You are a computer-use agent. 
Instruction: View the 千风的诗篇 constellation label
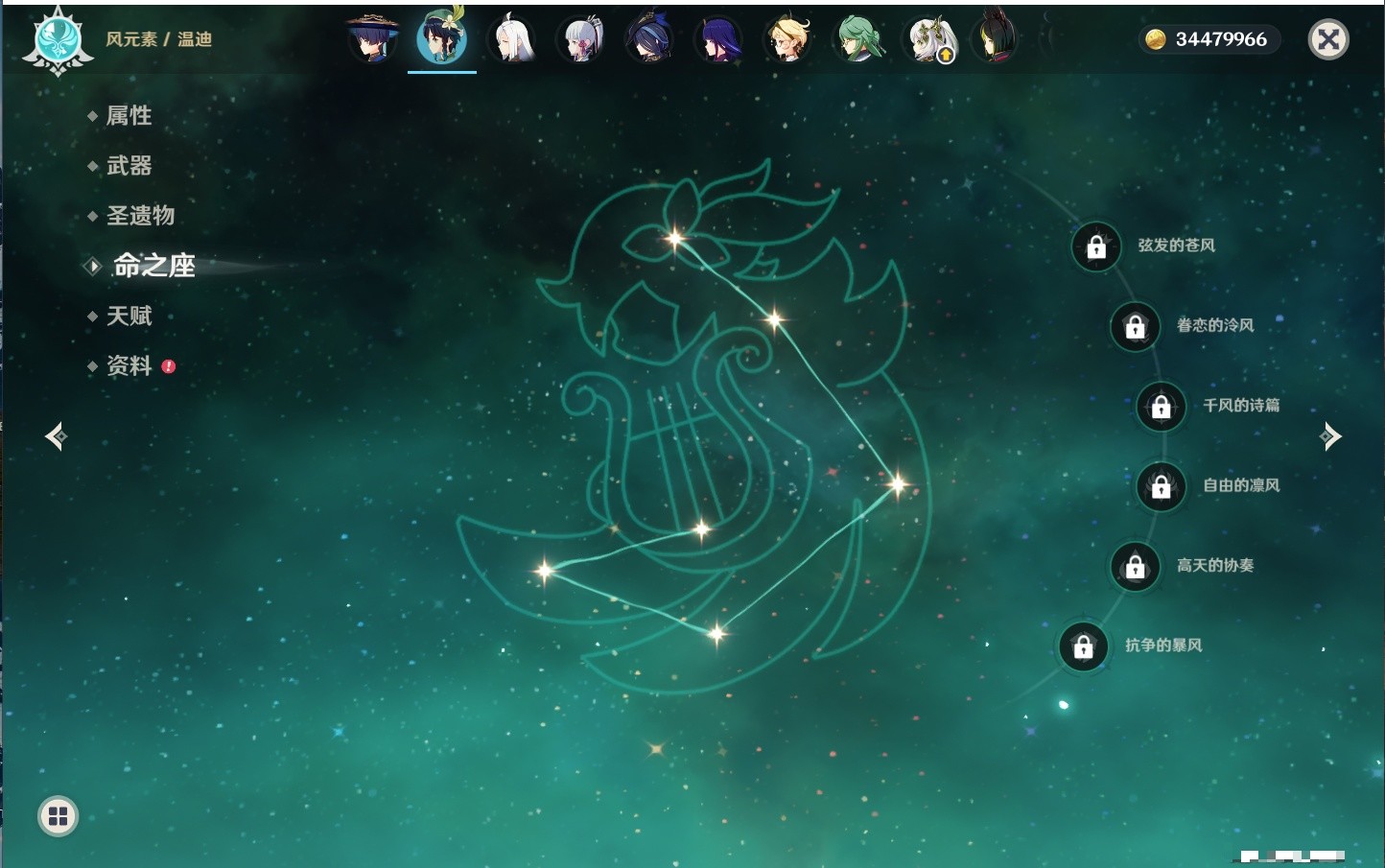(x=1241, y=405)
